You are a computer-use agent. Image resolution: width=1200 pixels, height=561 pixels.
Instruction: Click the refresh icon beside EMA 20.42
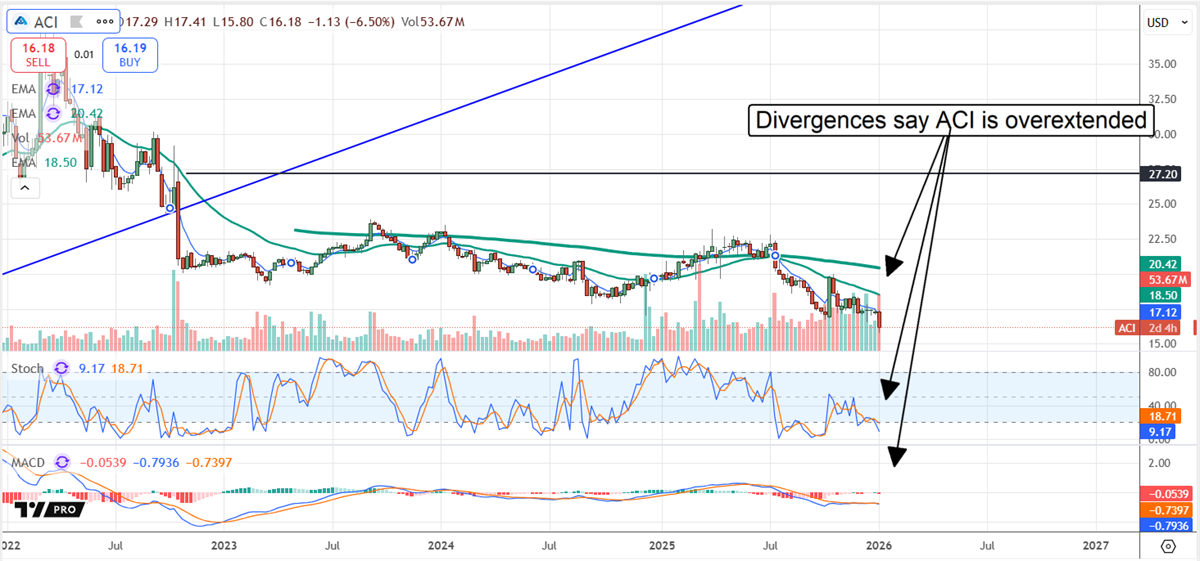53,113
